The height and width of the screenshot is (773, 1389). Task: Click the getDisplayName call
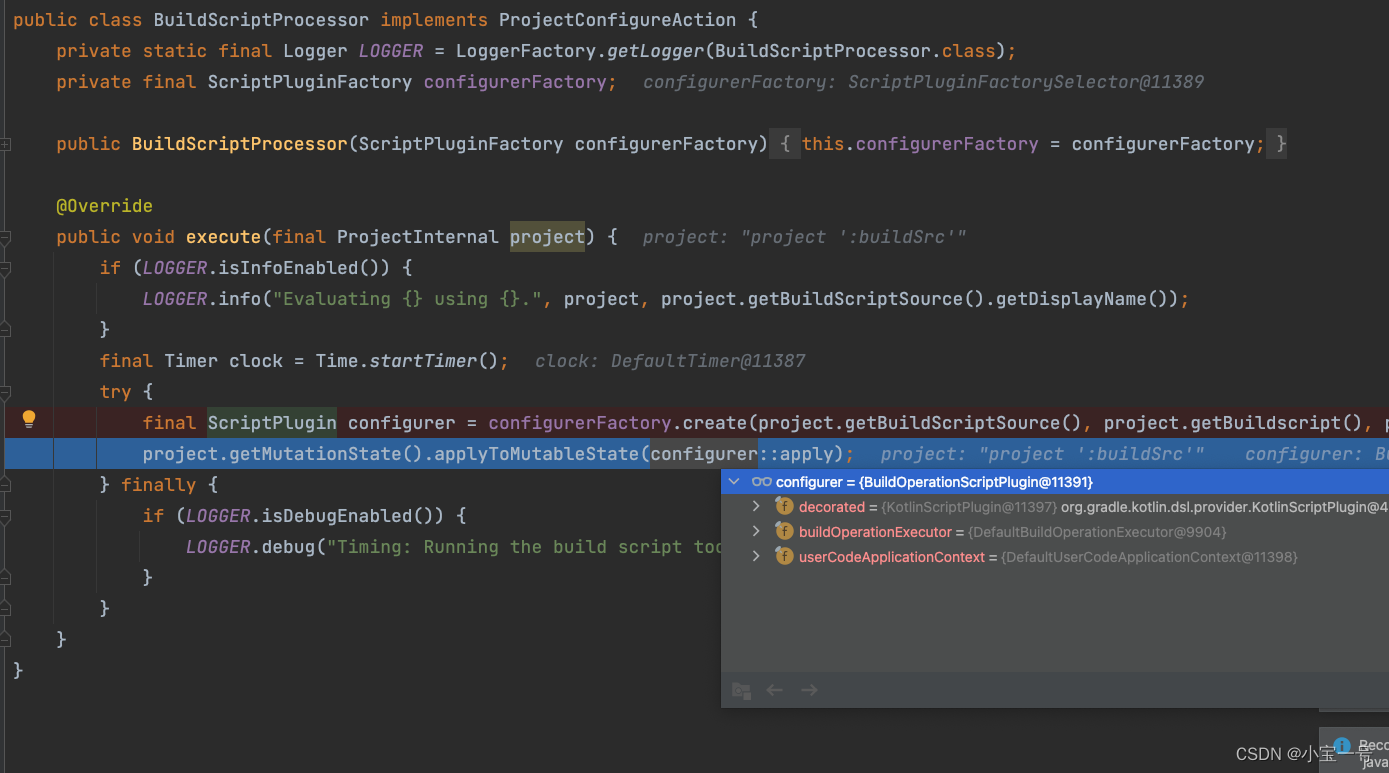coord(1075,299)
